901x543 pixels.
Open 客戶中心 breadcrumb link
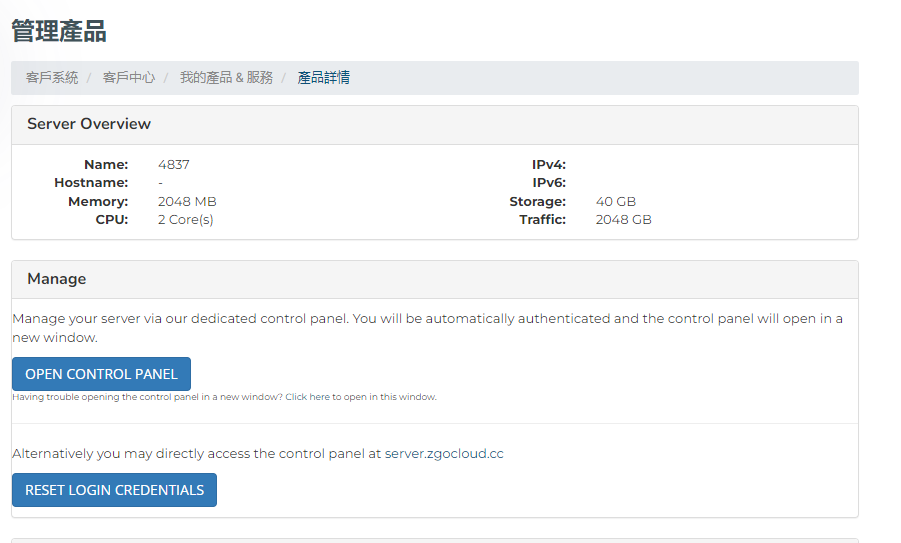(x=129, y=78)
